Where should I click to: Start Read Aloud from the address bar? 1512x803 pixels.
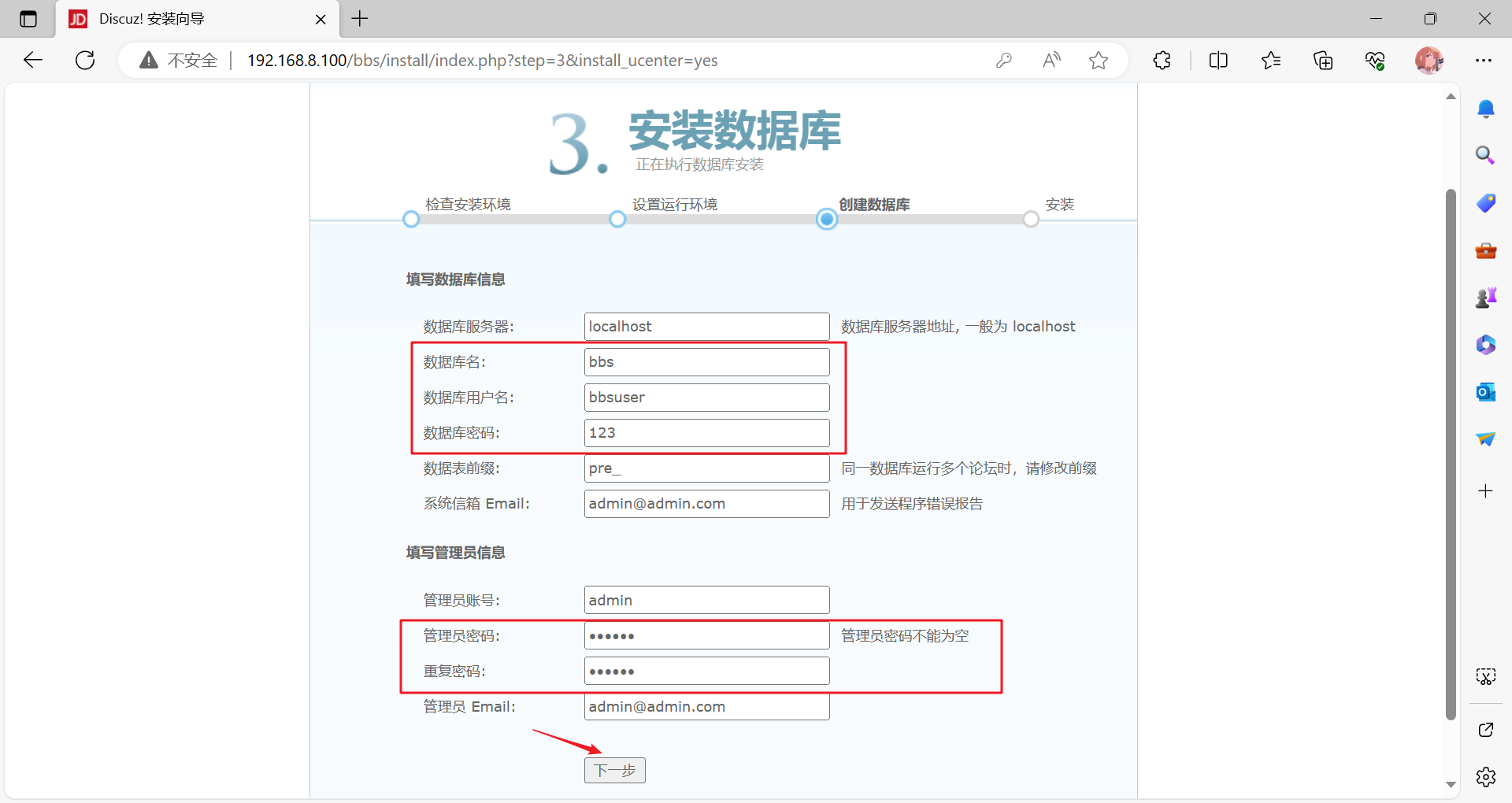1051,60
